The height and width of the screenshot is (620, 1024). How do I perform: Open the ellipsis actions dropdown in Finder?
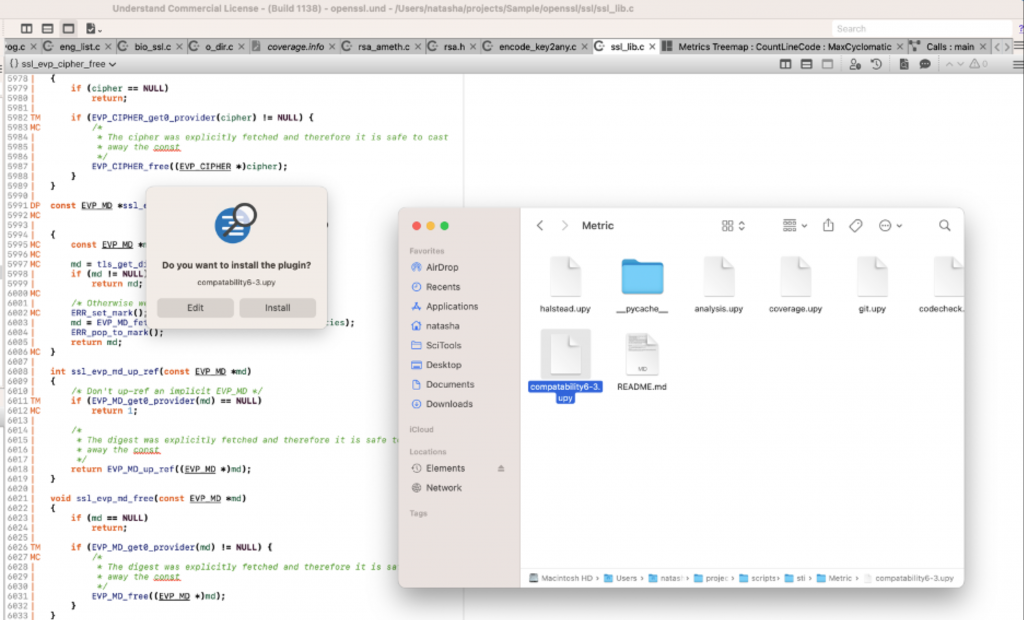886,226
